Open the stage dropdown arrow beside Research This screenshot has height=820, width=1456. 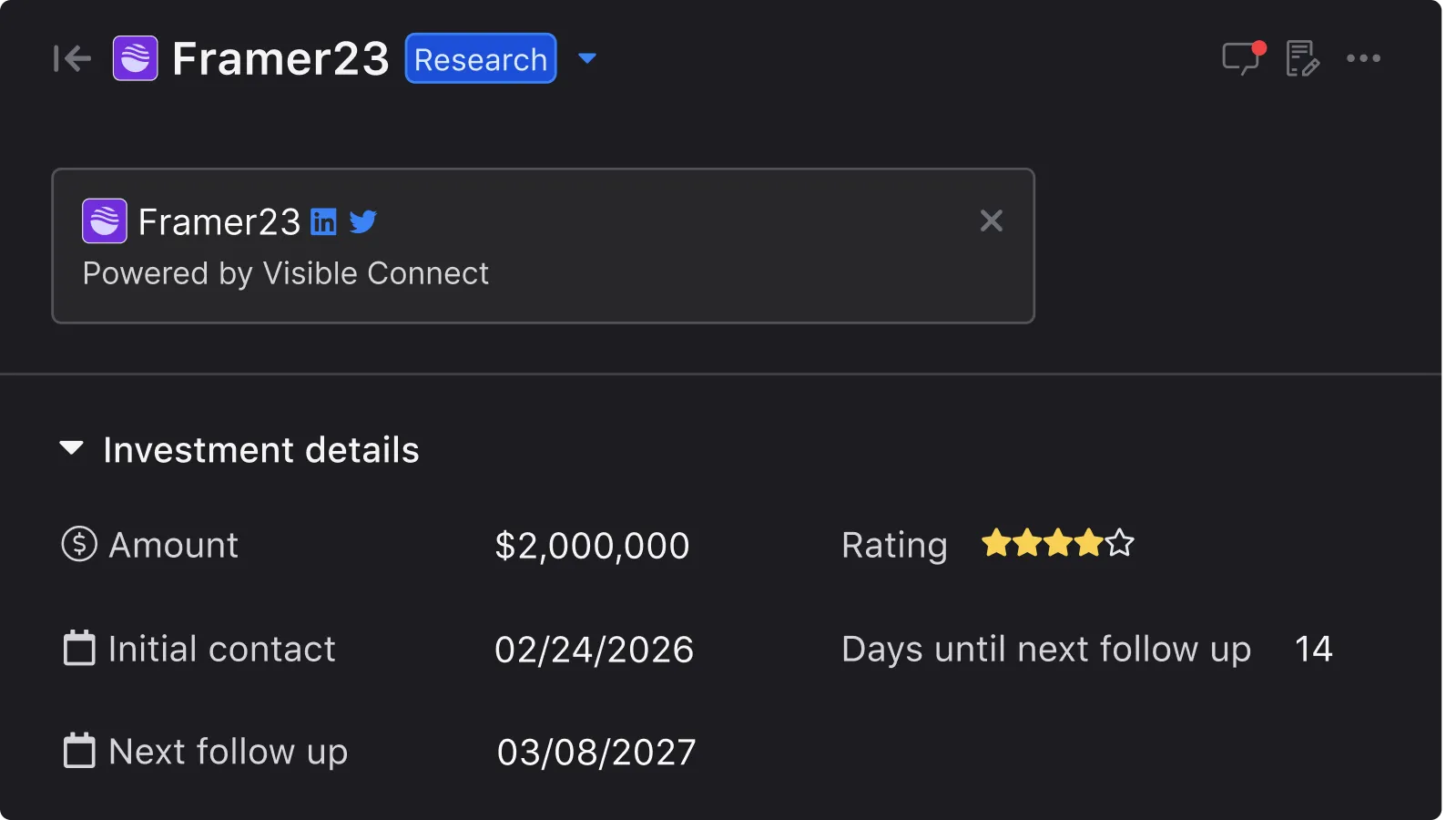587,58
